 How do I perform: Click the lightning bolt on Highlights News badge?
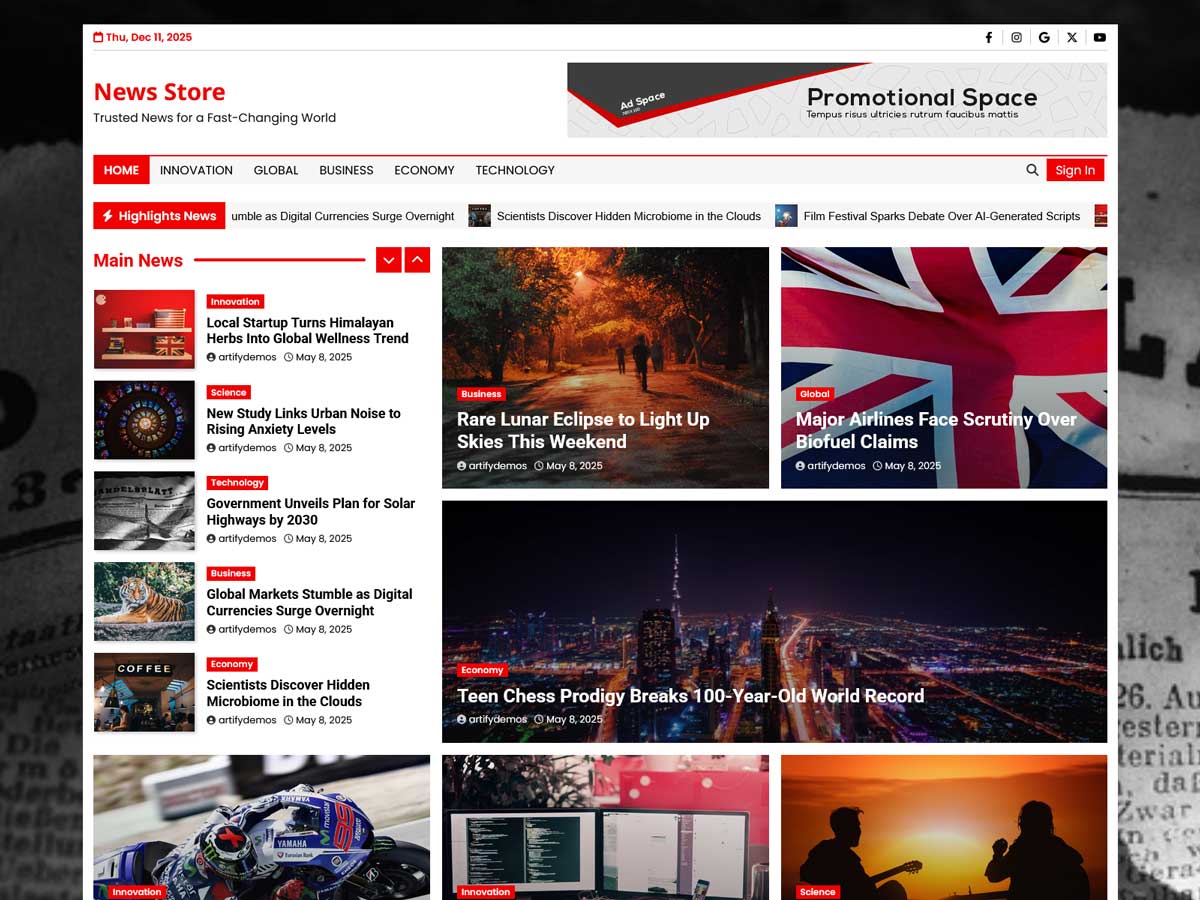tap(107, 215)
